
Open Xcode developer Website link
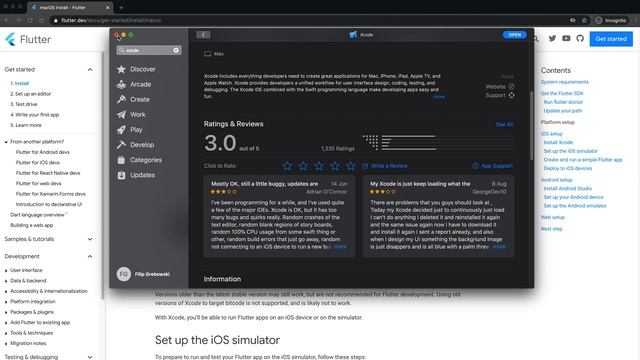(x=500, y=87)
